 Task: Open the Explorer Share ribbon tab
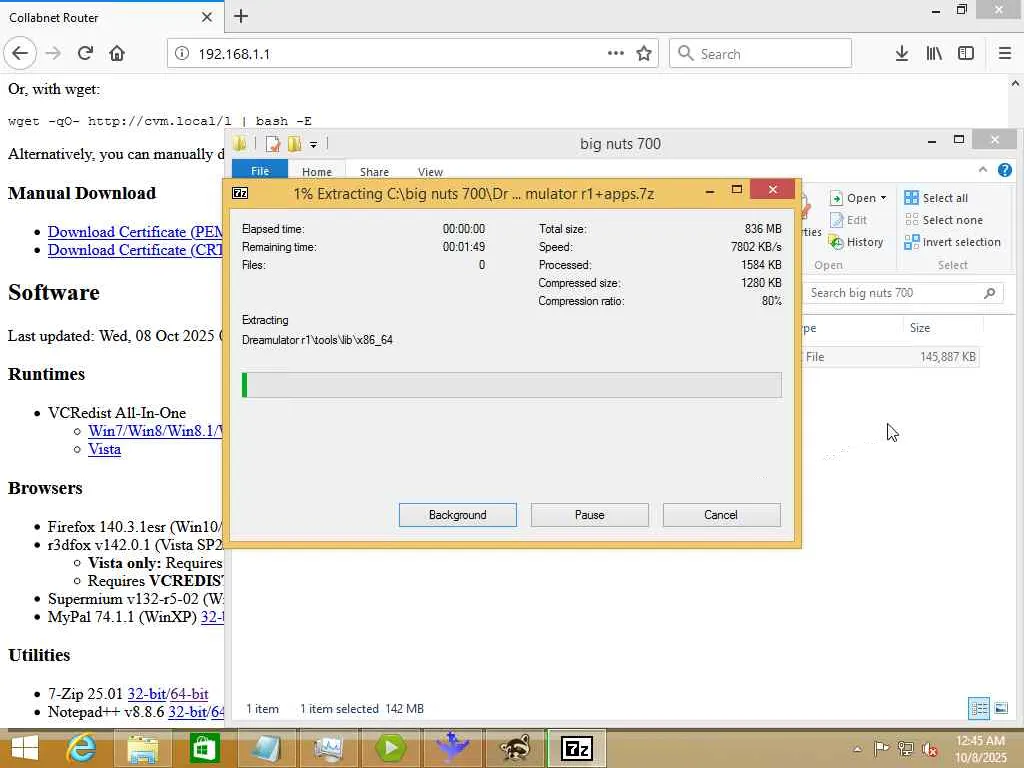tap(374, 172)
